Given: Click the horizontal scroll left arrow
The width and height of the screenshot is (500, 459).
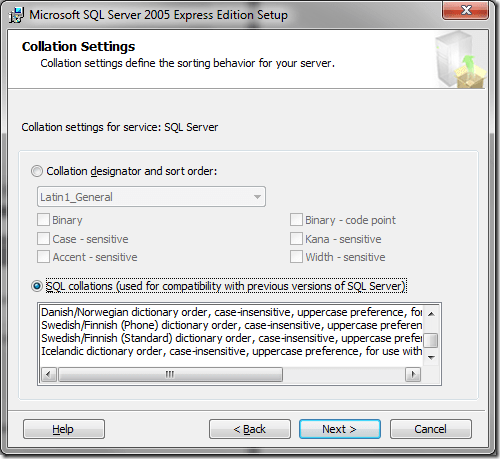Looking at the screenshot, I should 49,374.
